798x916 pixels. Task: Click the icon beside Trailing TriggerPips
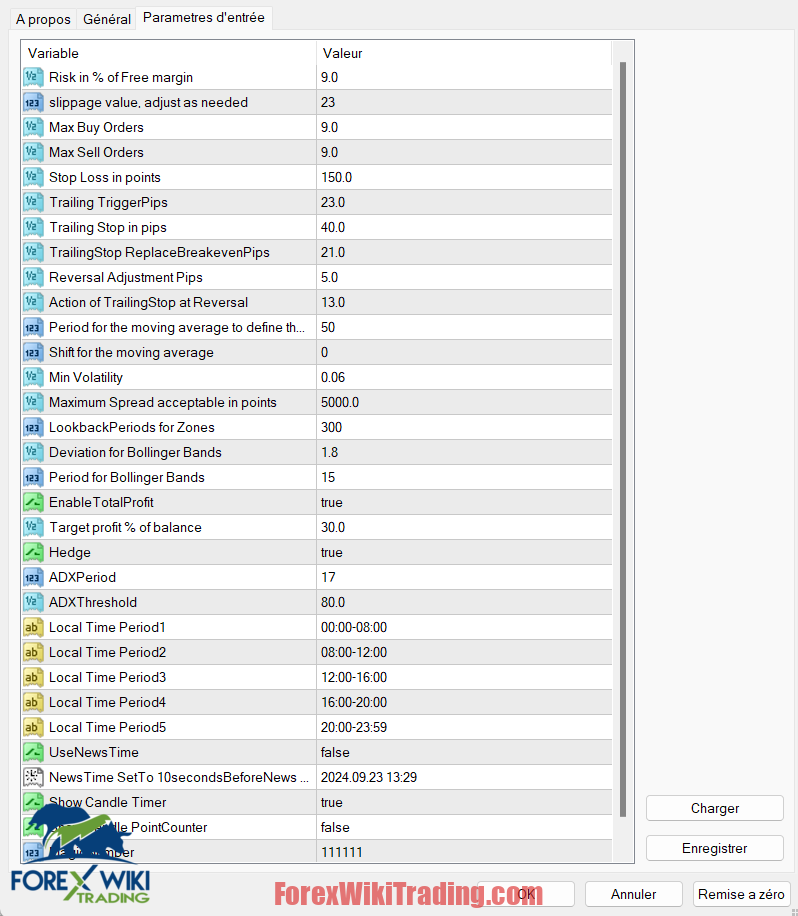coord(33,202)
